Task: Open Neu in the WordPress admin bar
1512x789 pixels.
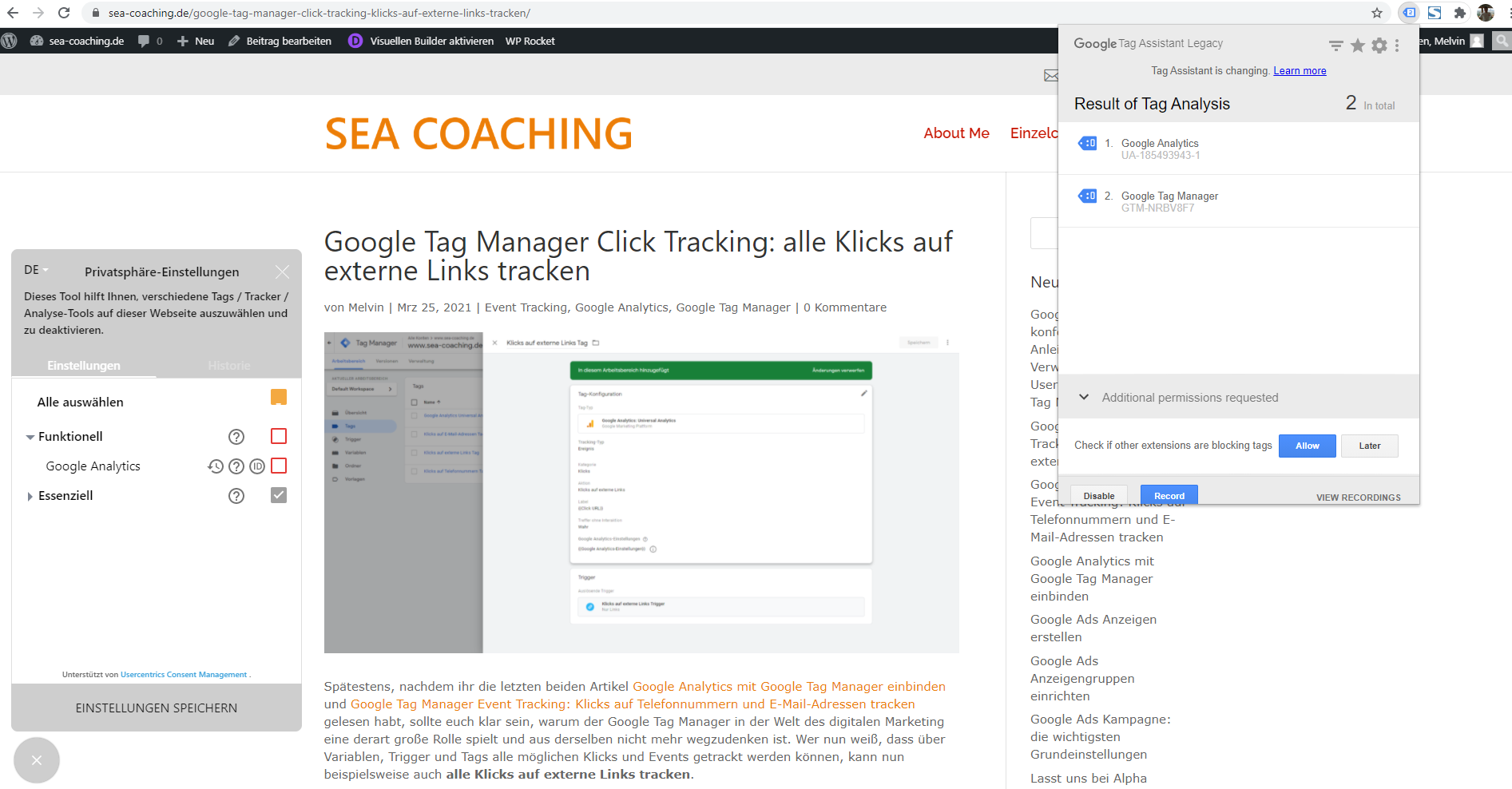Action: point(196,41)
